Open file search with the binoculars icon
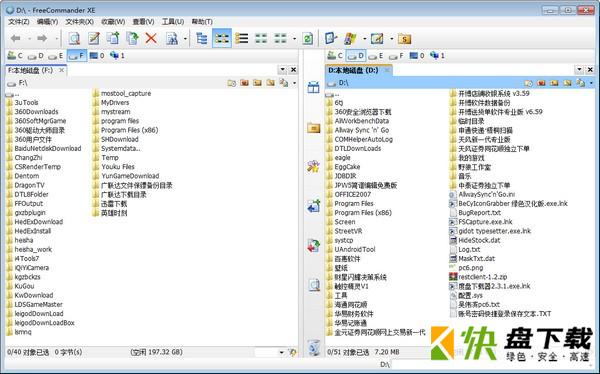The height and width of the screenshot is (374, 600). pos(172,38)
